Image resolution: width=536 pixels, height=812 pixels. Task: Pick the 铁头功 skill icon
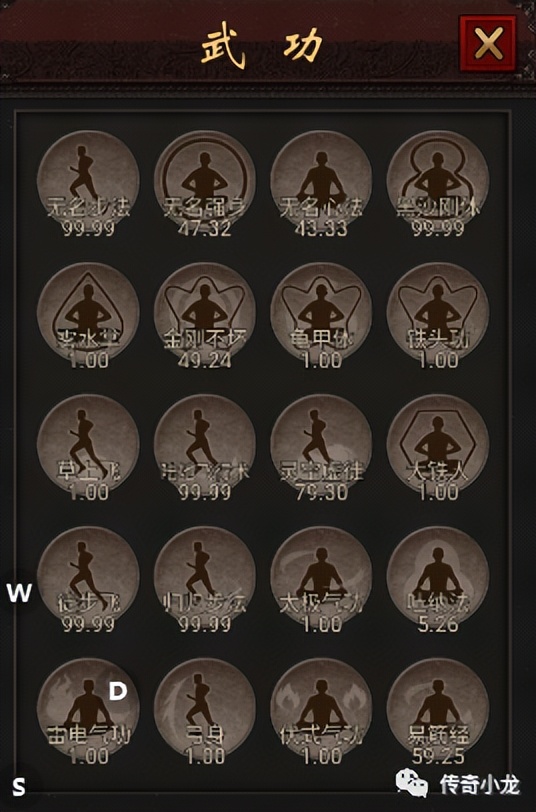pyautogui.click(x=438, y=313)
